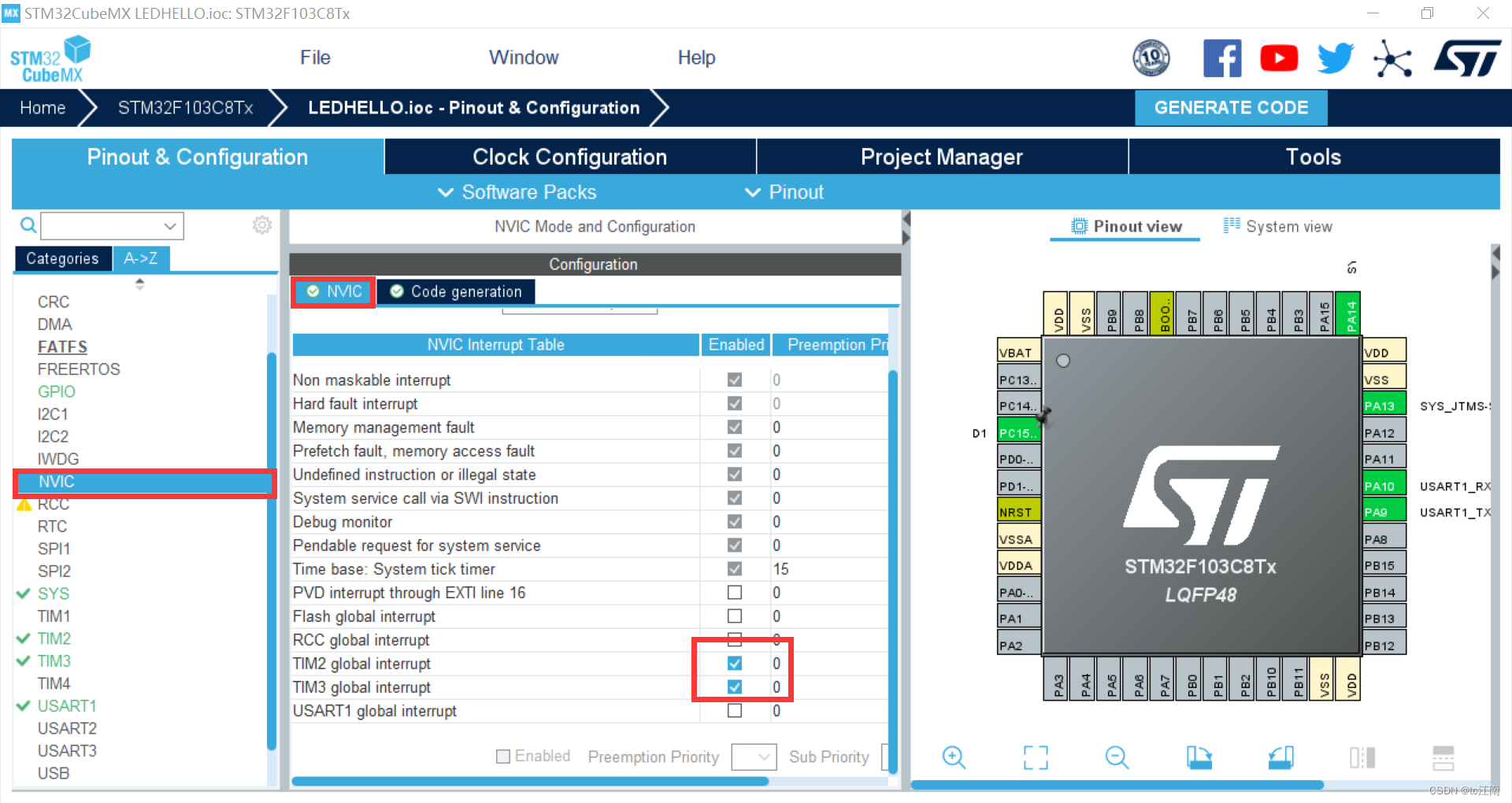Select USART1 in the category list
Image resolution: width=1512 pixels, height=803 pixels.
[67, 706]
